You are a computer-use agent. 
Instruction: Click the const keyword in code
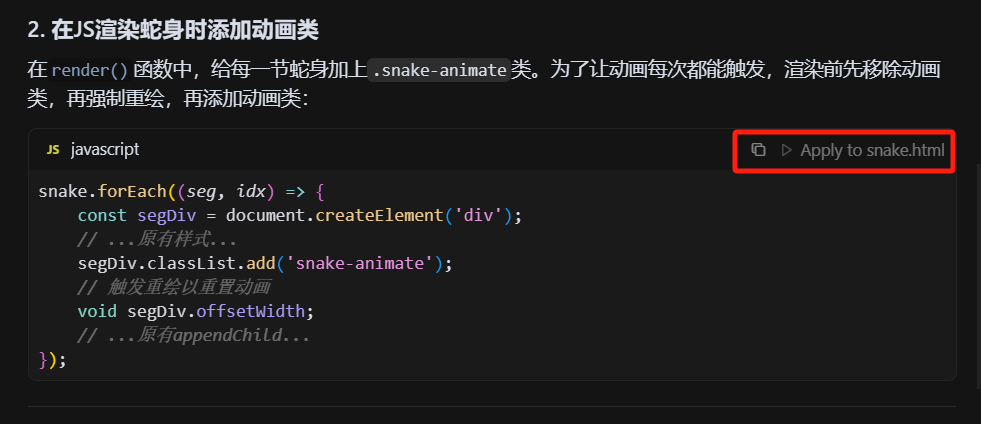102,215
